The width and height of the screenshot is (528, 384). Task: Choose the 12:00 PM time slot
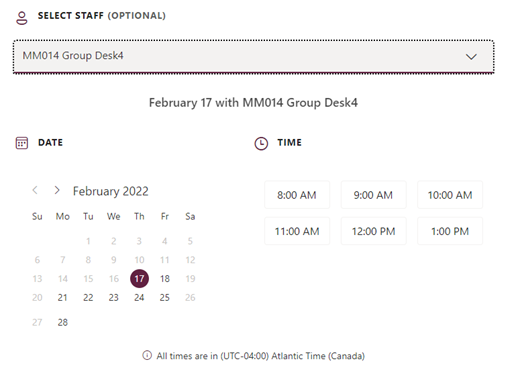coord(373,231)
